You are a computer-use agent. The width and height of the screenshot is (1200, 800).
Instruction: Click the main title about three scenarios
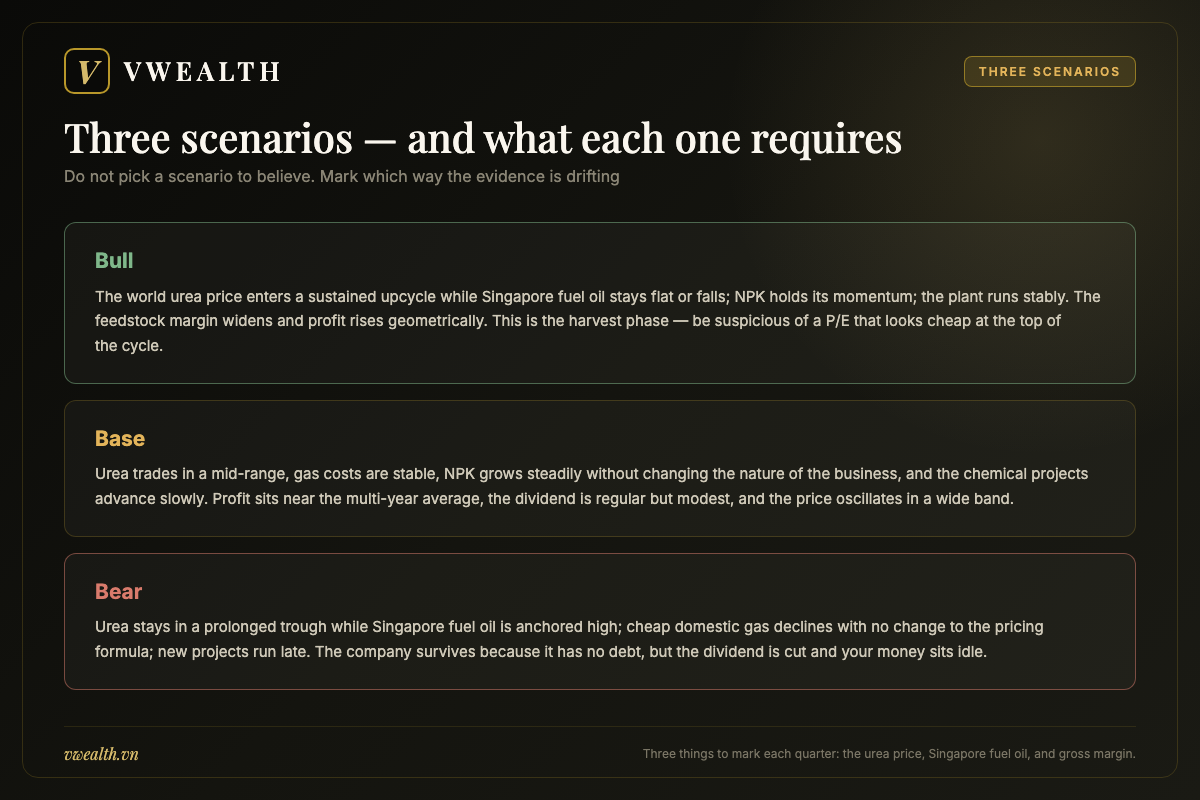coord(483,139)
